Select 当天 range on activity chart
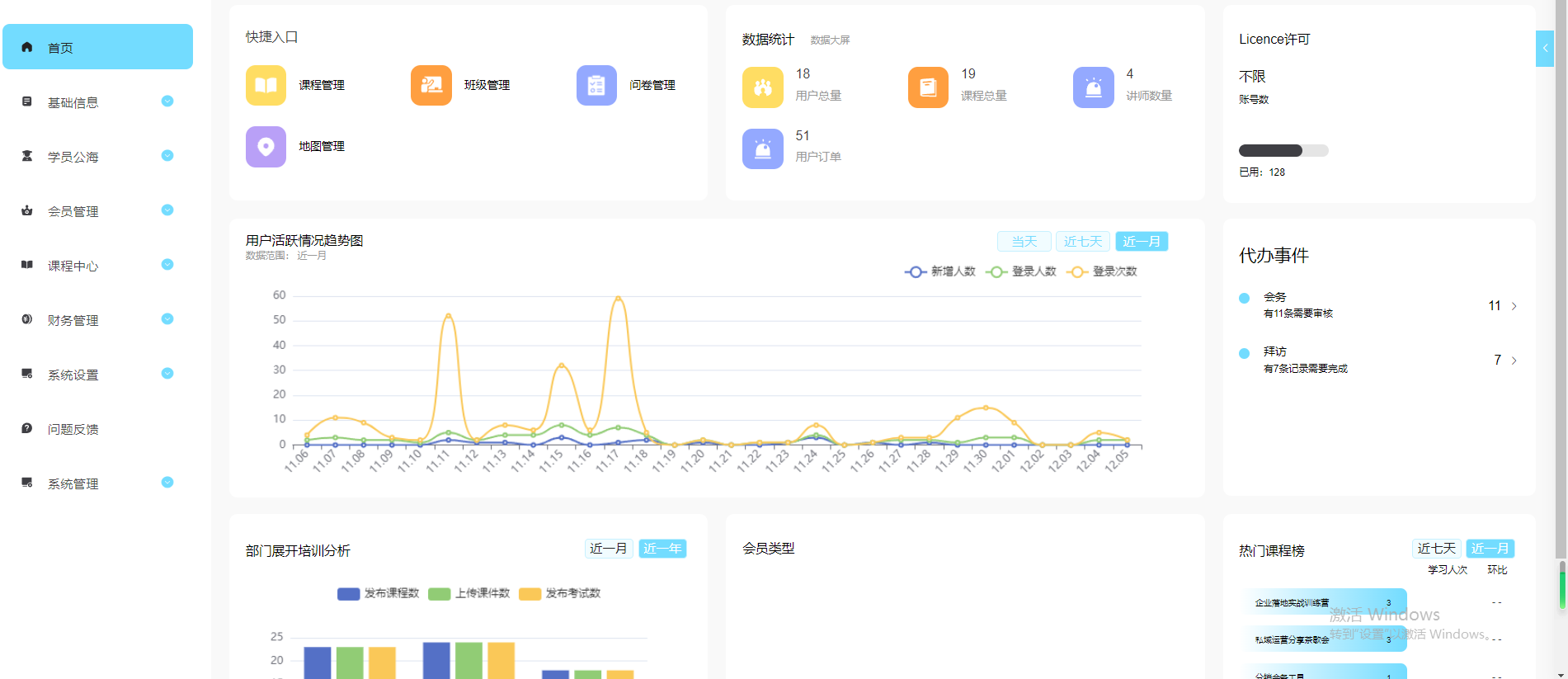This screenshot has width=1568, height=679. [1024, 241]
